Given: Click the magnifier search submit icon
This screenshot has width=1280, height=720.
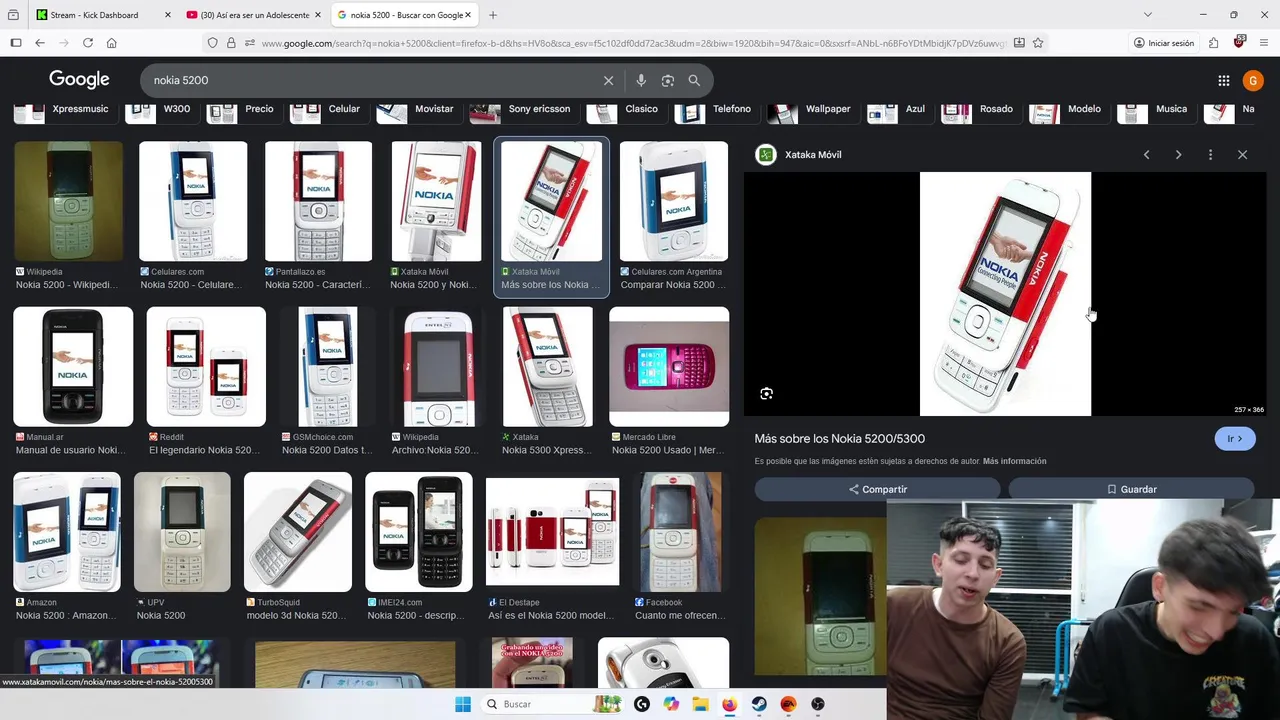Looking at the screenshot, I should 694,80.
